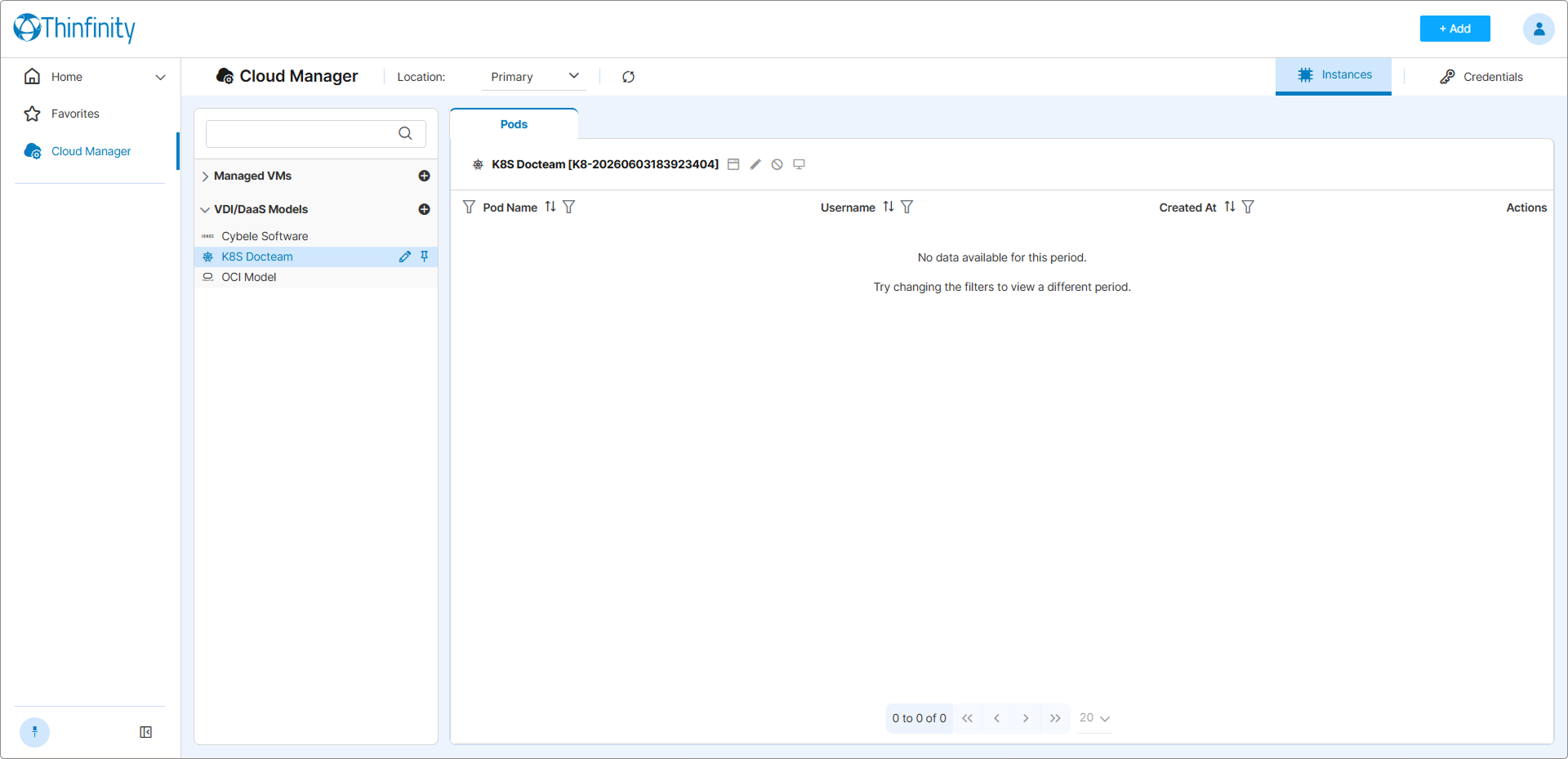1568x759 pixels.
Task: Open Cloud Manager in sidebar
Action: point(90,151)
